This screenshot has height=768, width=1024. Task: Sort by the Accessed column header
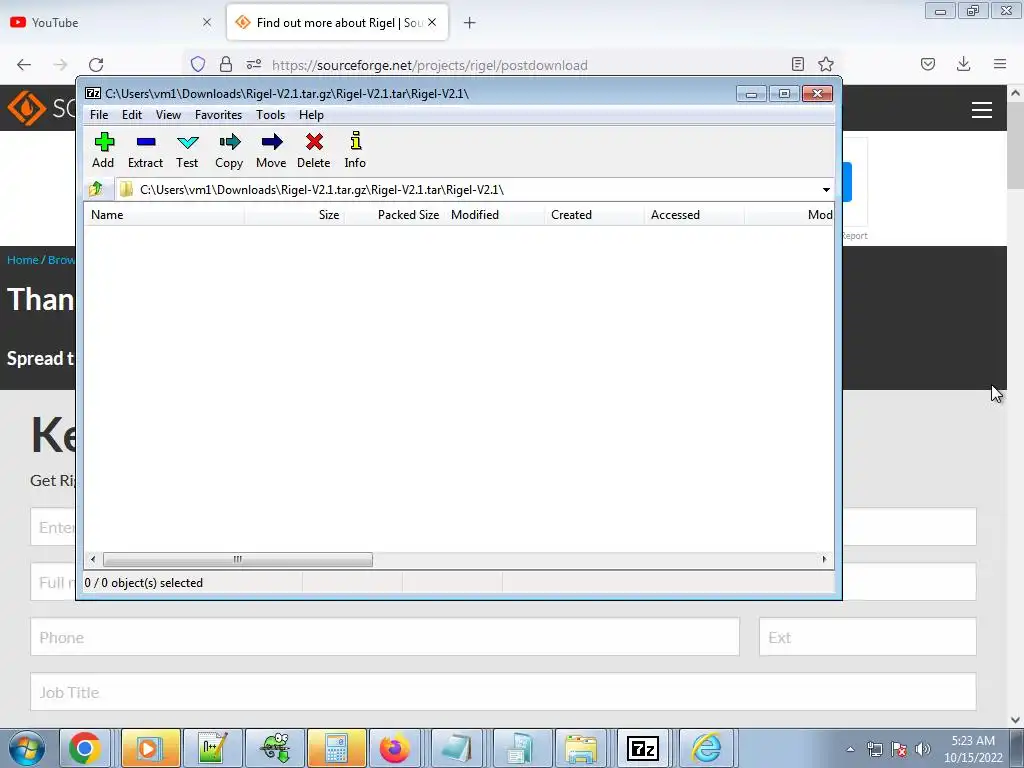pos(694,215)
